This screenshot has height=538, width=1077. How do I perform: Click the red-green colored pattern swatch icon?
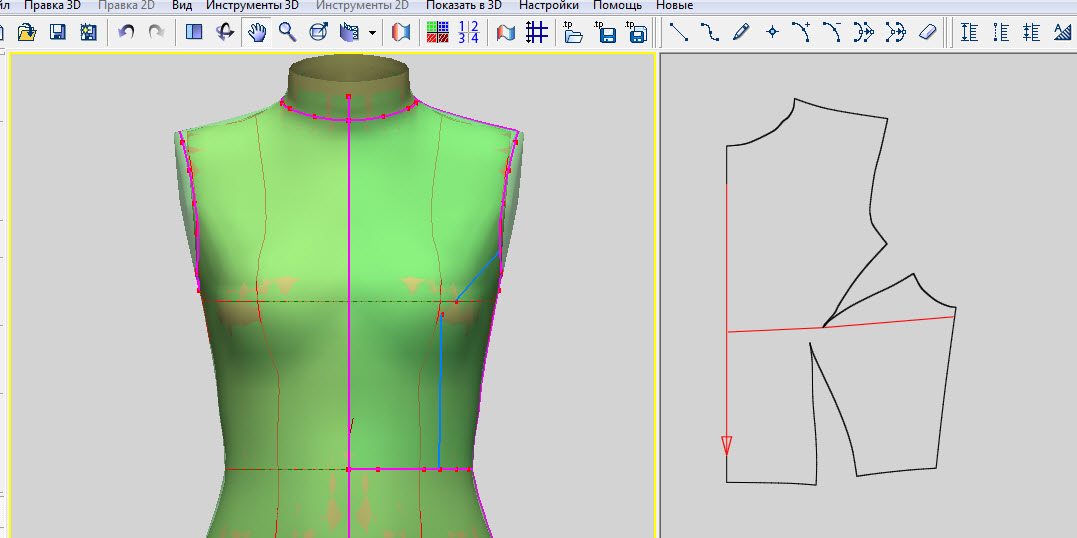tap(437, 32)
